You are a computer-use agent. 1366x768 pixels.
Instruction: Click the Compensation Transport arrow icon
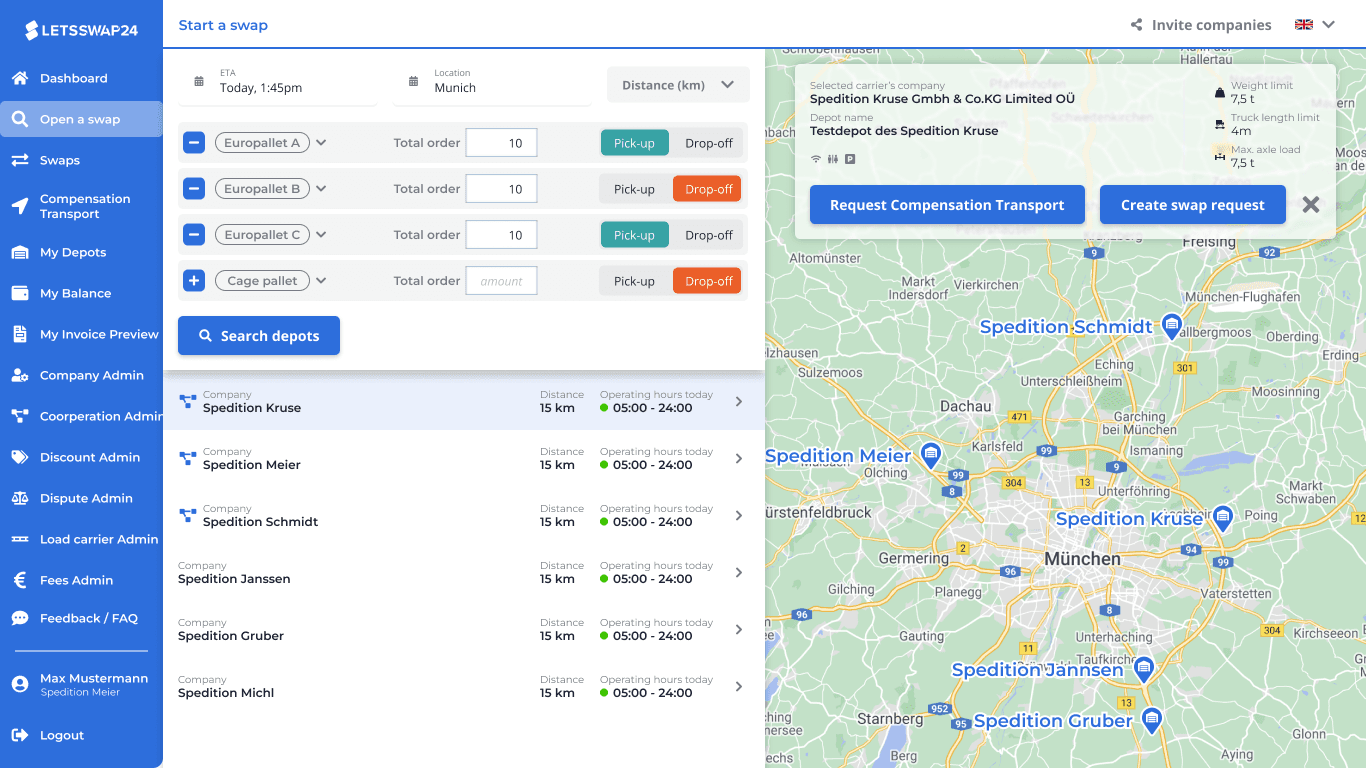pos(19,206)
